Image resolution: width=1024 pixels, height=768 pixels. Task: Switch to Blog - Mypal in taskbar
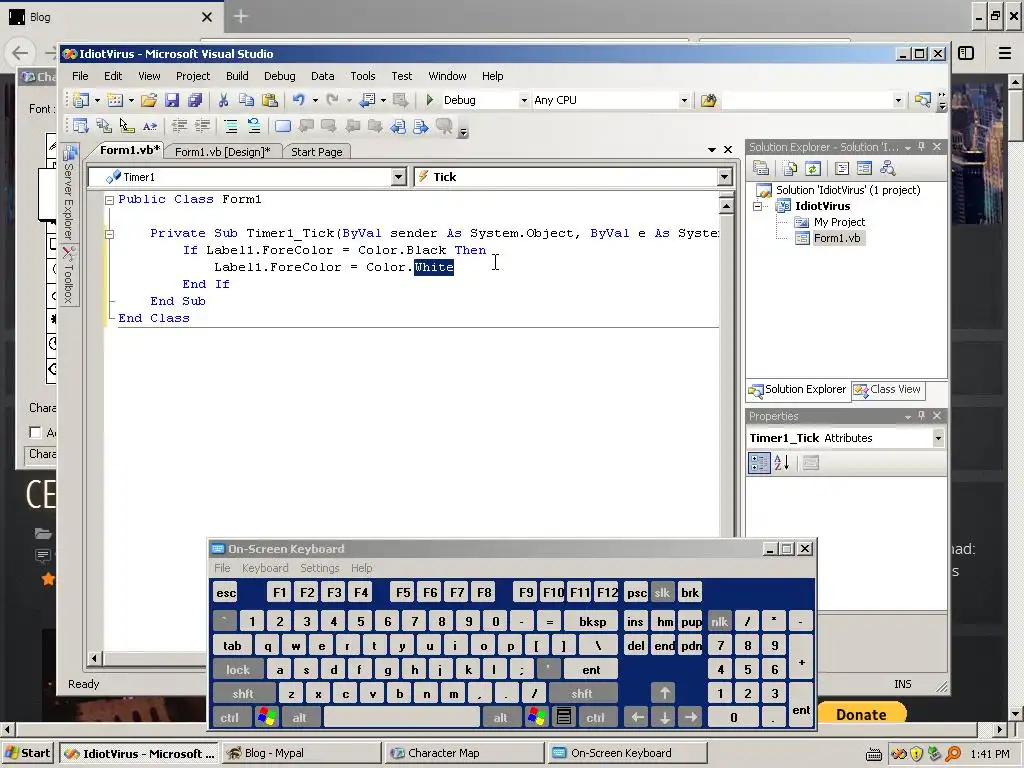coord(302,753)
